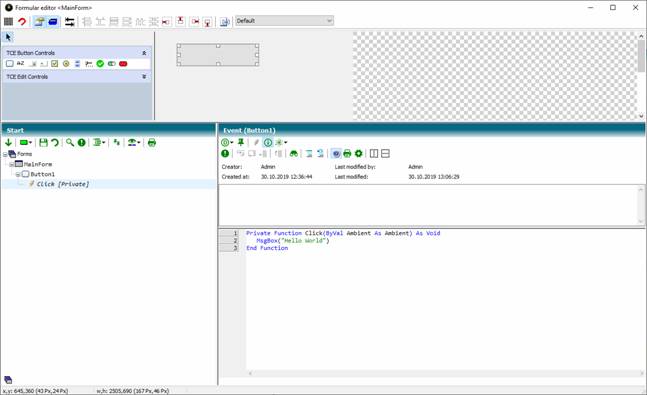
Task: Click the green pin icon in Event panel
Action: tap(241, 143)
